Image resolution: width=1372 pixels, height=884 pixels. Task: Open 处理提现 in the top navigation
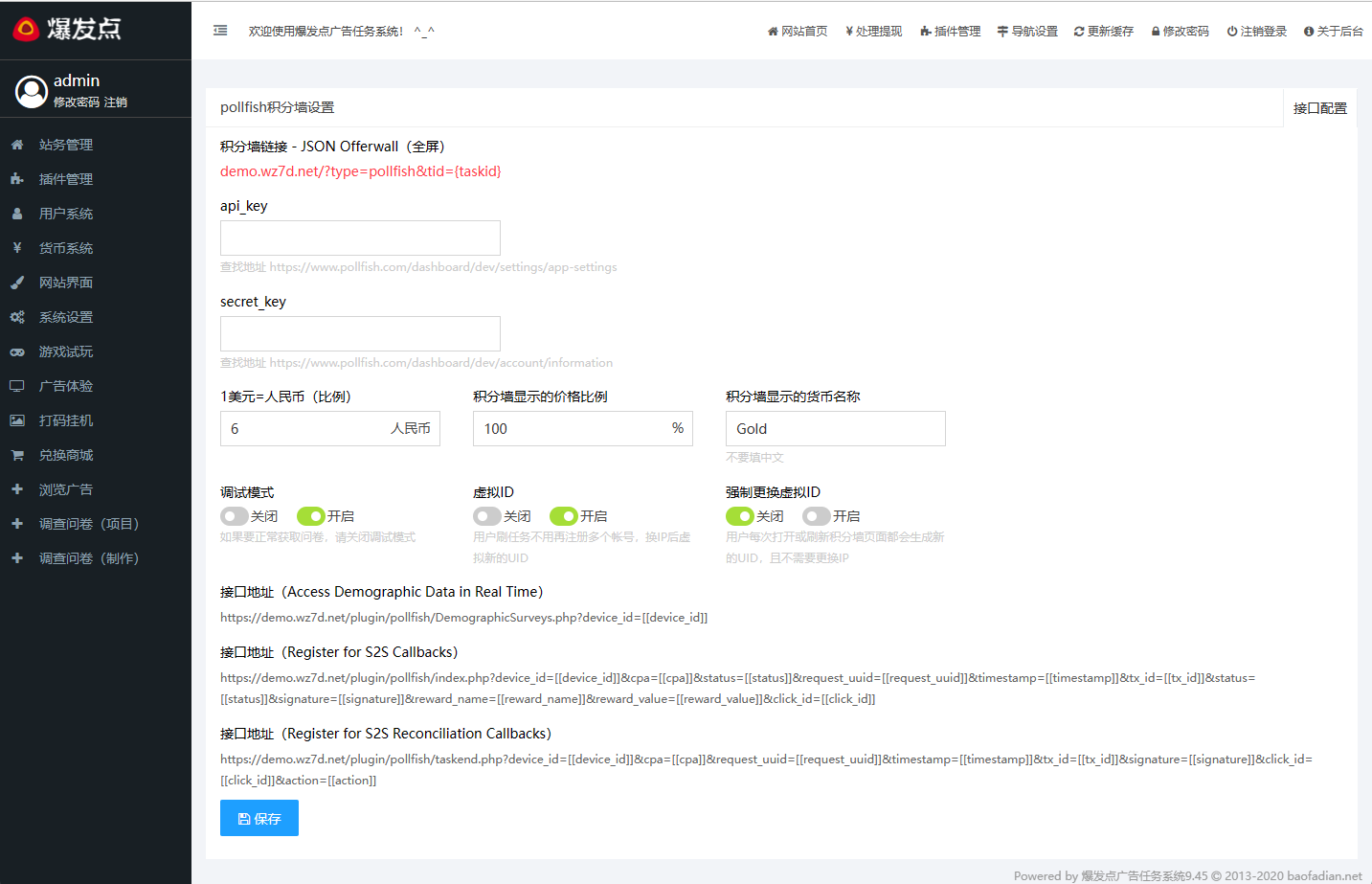pyautogui.click(x=874, y=32)
